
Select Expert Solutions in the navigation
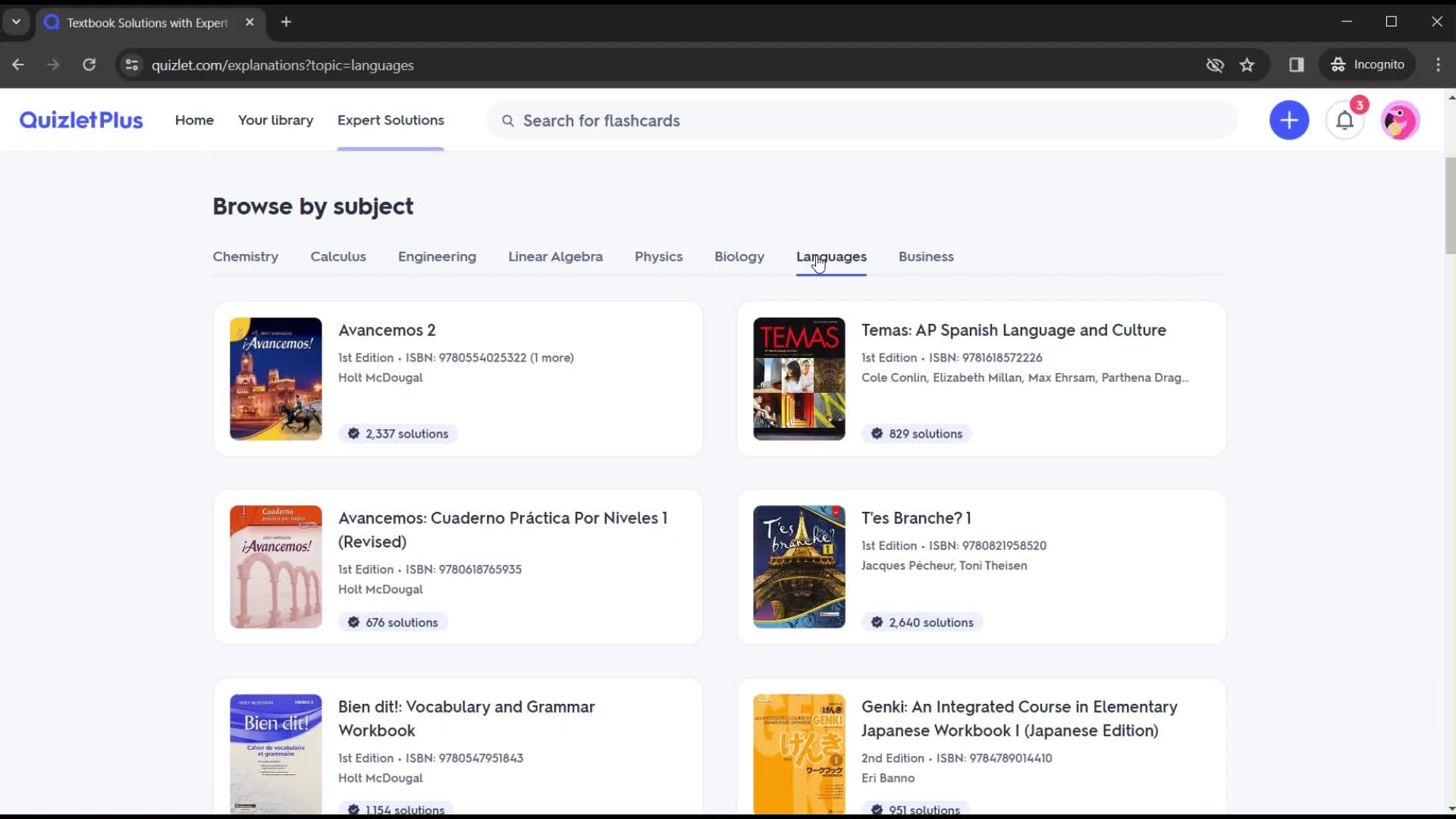coord(391,120)
